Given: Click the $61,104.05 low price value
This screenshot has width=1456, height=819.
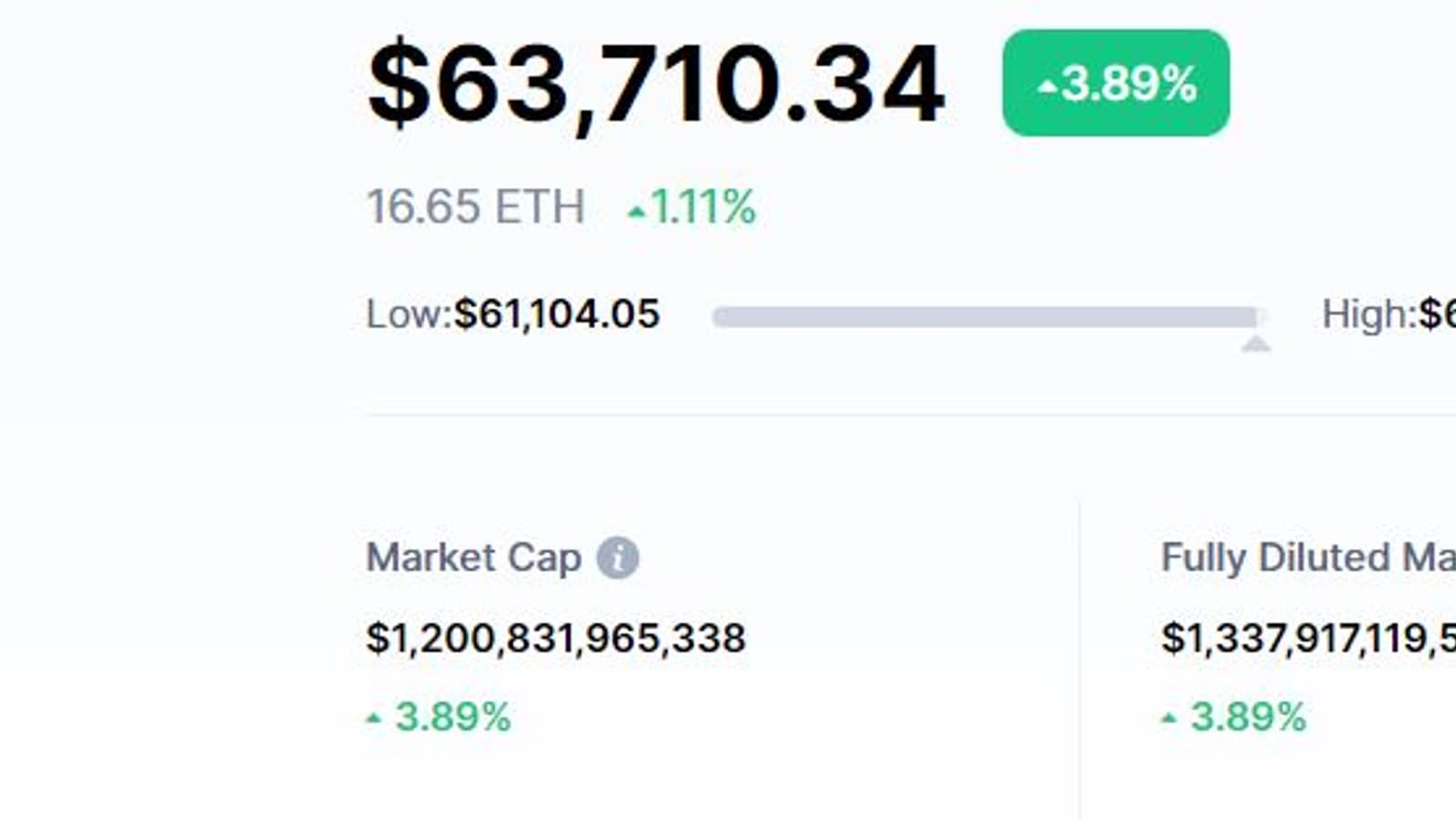Looking at the screenshot, I should point(557,315).
